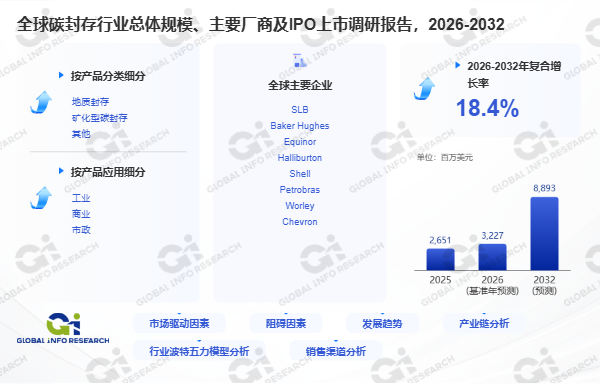The width and height of the screenshot is (600, 384).
Task: Click the triangle bullet before 按产品分类细分
Action: click(61, 75)
